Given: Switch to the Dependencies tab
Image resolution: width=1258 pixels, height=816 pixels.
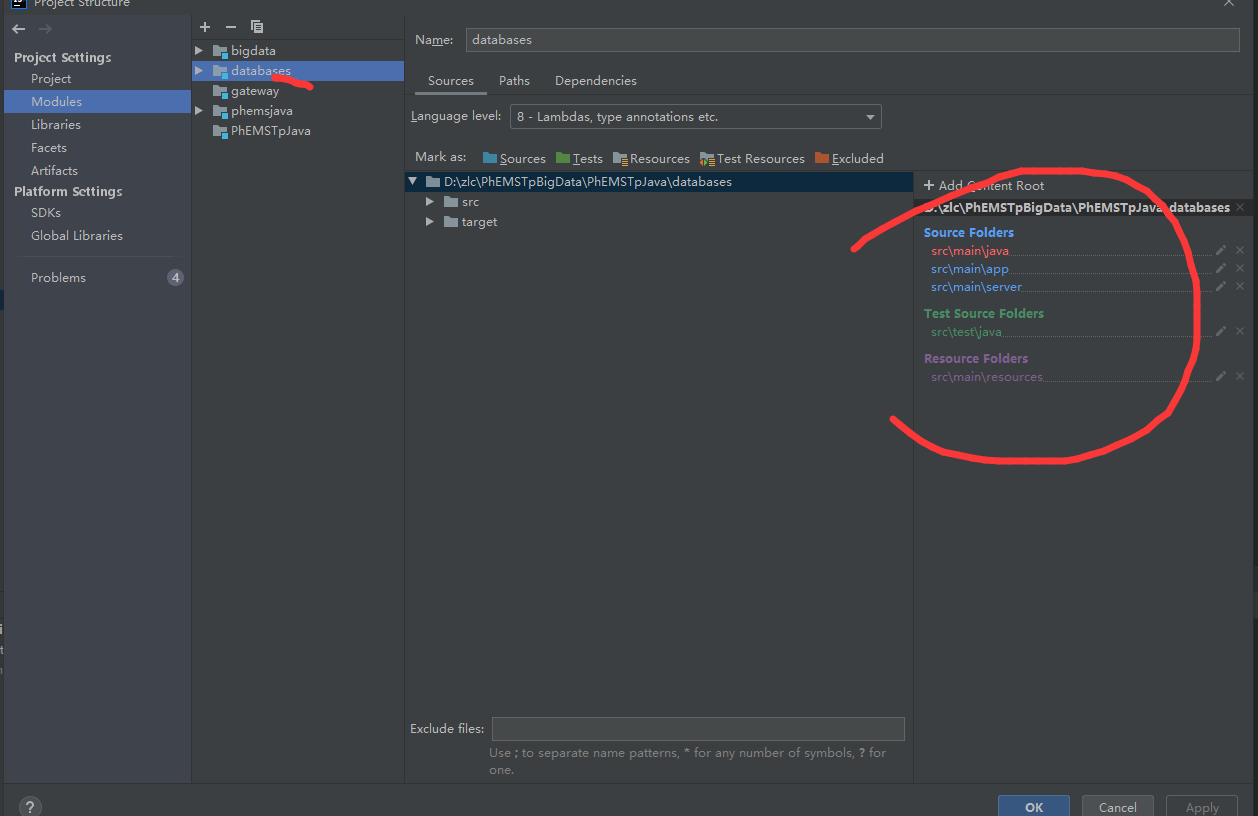Looking at the screenshot, I should (595, 81).
